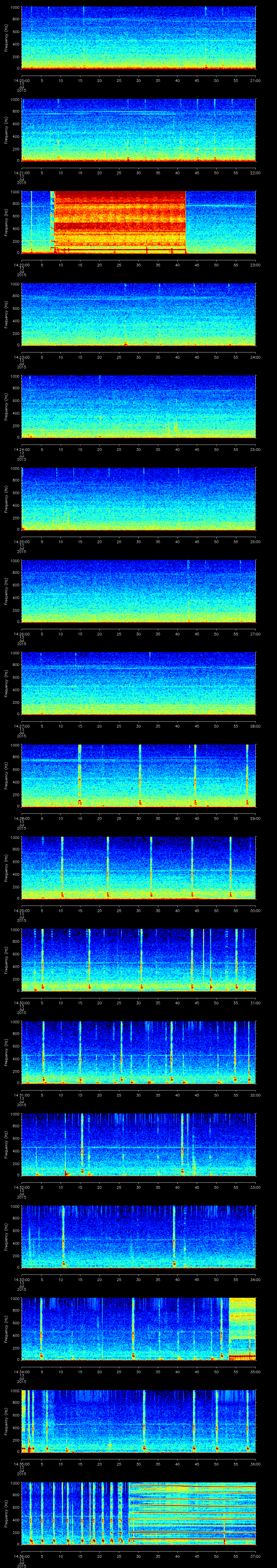The image size is (277, 1568).
Task: Select the spectrogram panel starting at 14:25:00
Action: coord(138,499)
